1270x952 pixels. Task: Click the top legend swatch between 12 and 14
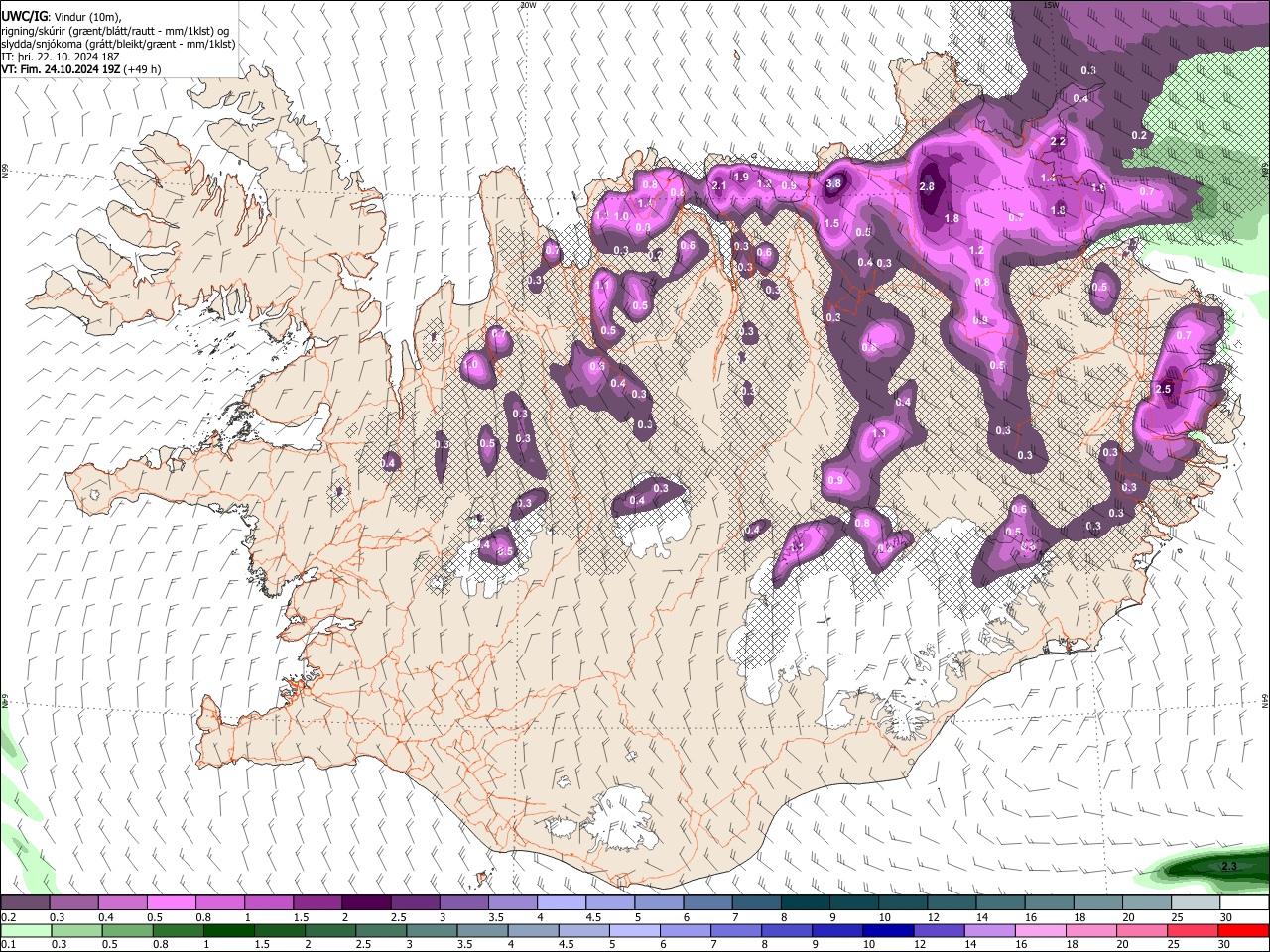coord(952,903)
